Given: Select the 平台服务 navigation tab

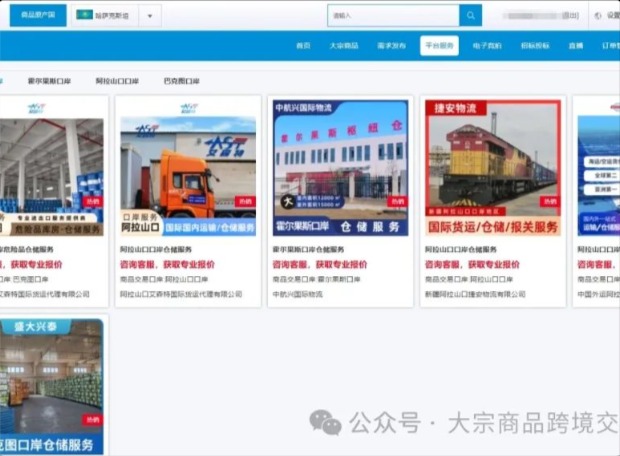Looking at the screenshot, I should pyautogui.click(x=439, y=45).
